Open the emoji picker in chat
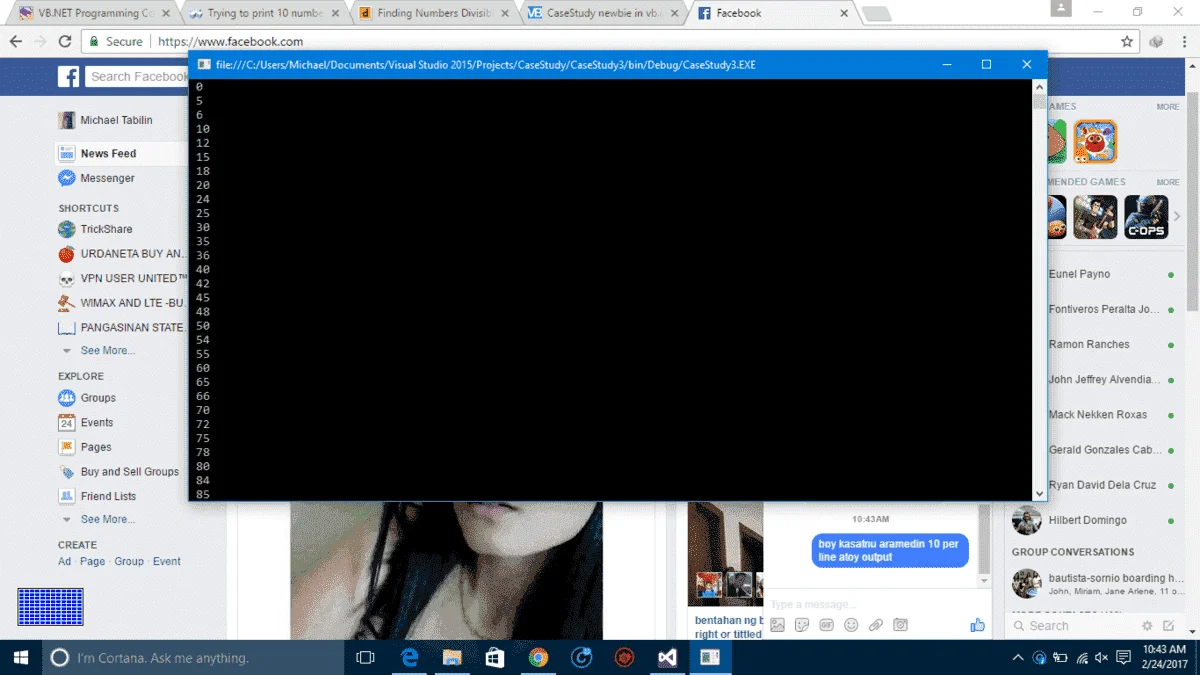The image size is (1200, 675). point(851,625)
